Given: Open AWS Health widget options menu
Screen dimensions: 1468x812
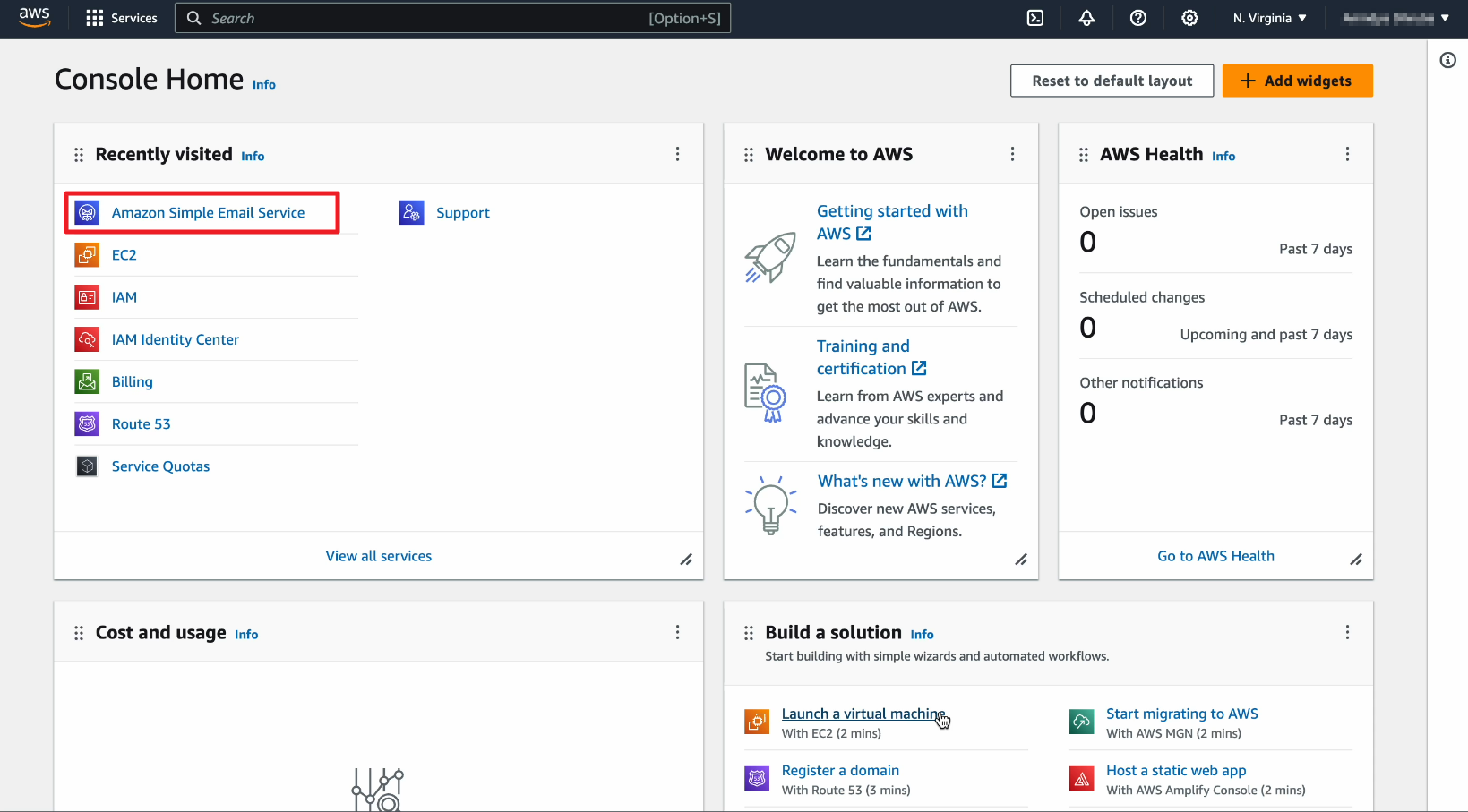Looking at the screenshot, I should click(1347, 154).
